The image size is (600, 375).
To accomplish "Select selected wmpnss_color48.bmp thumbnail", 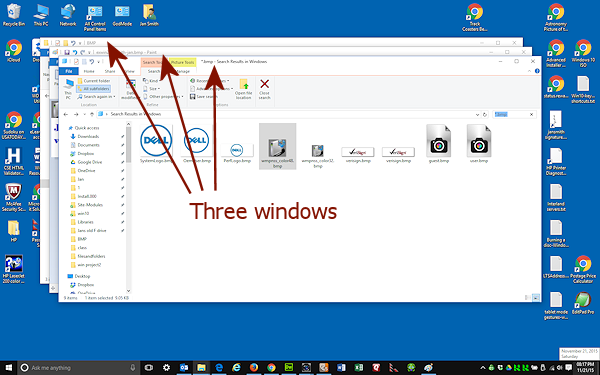I will [x=277, y=147].
